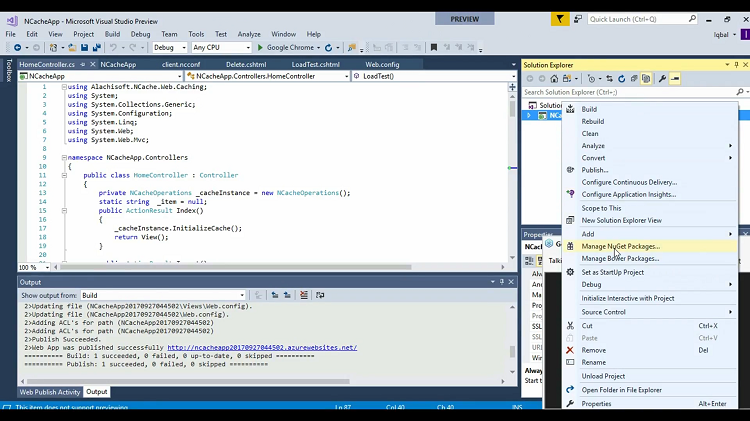Image resolution: width=750 pixels, height=421 pixels.
Task: Toggle Preview Selected Items in Solution Explorer
Action: [x=675, y=78]
